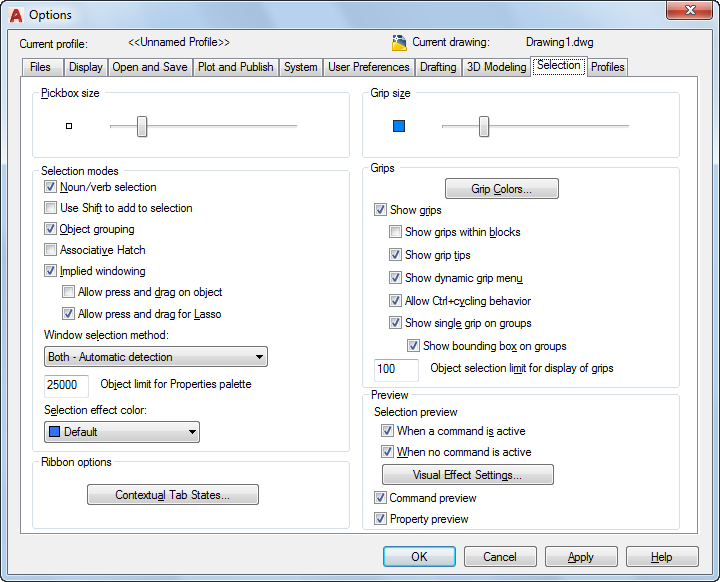Image resolution: width=720 pixels, height=582 pixels.
Task: Go to the Plot and Publish tab
Action: (235, 67)
